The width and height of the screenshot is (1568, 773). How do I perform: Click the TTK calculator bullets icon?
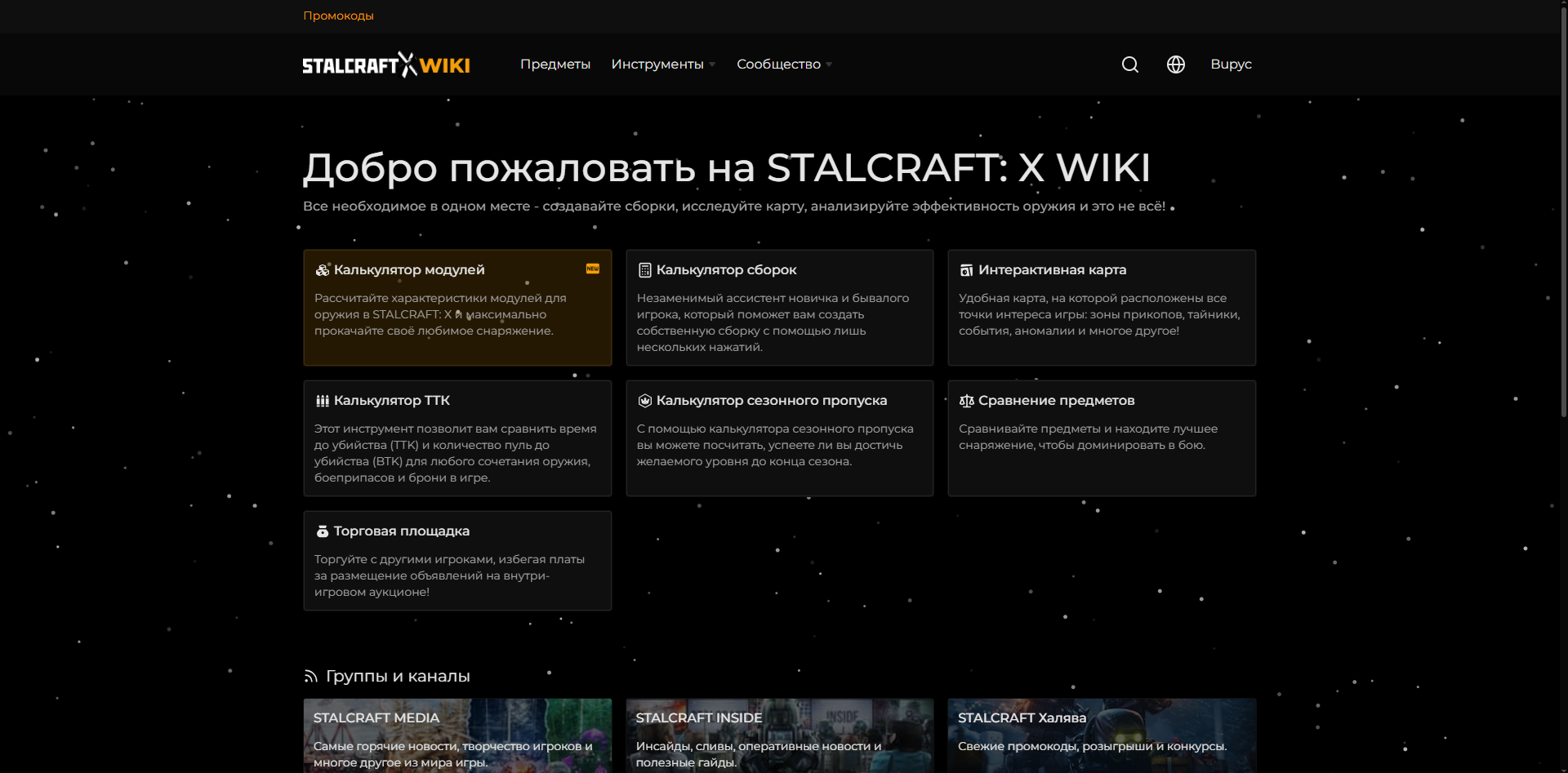coord(323,401)
